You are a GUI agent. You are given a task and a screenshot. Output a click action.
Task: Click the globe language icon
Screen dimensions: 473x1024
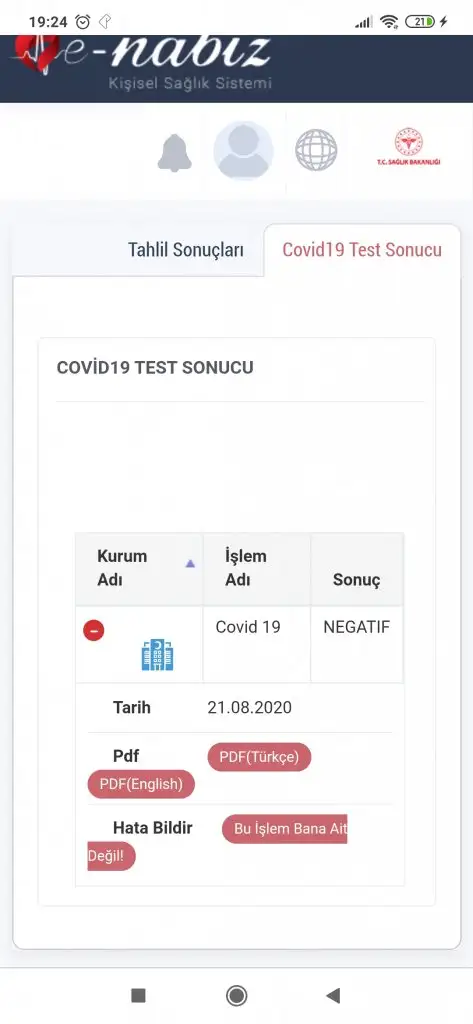316,150
